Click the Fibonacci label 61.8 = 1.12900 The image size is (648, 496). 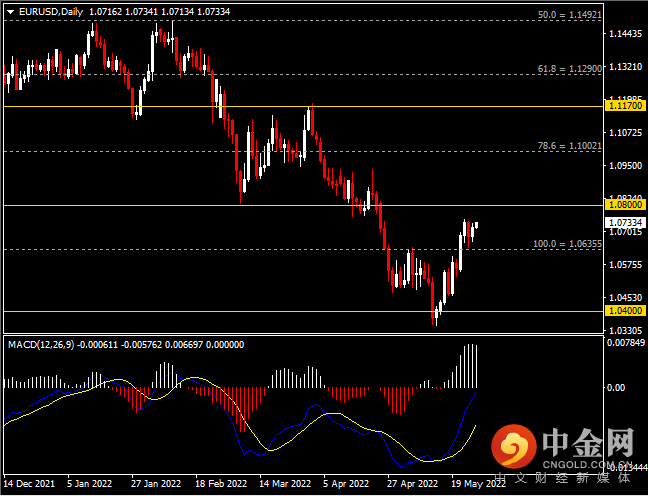point(569,69)
